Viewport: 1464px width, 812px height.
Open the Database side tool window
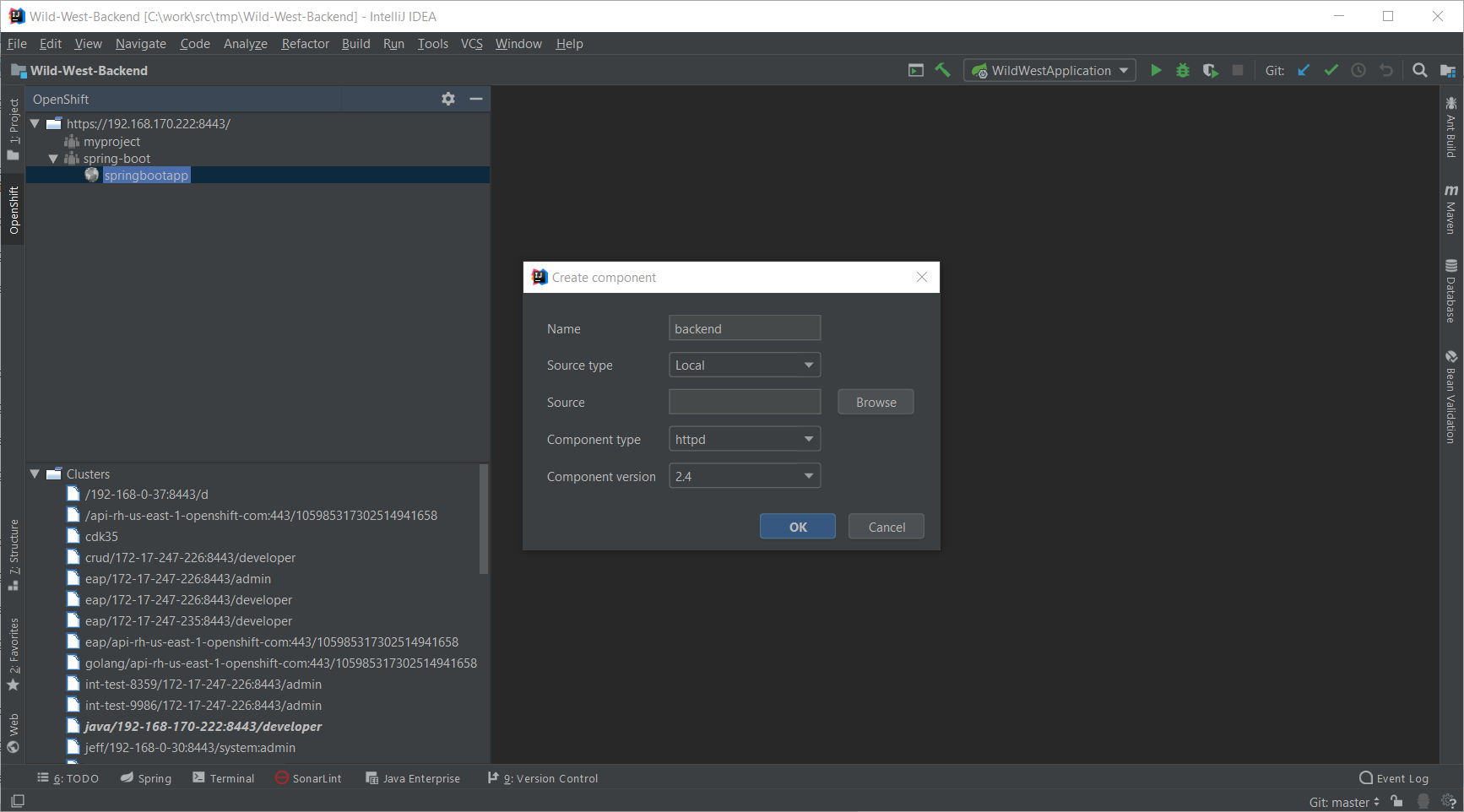(1450, 291)
